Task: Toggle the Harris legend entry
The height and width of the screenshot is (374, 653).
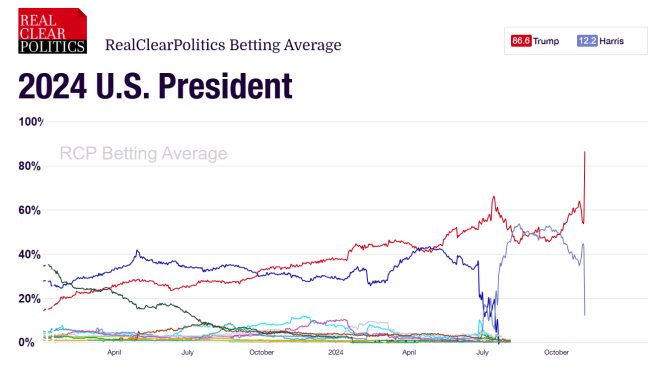Action: coord(601,41)
